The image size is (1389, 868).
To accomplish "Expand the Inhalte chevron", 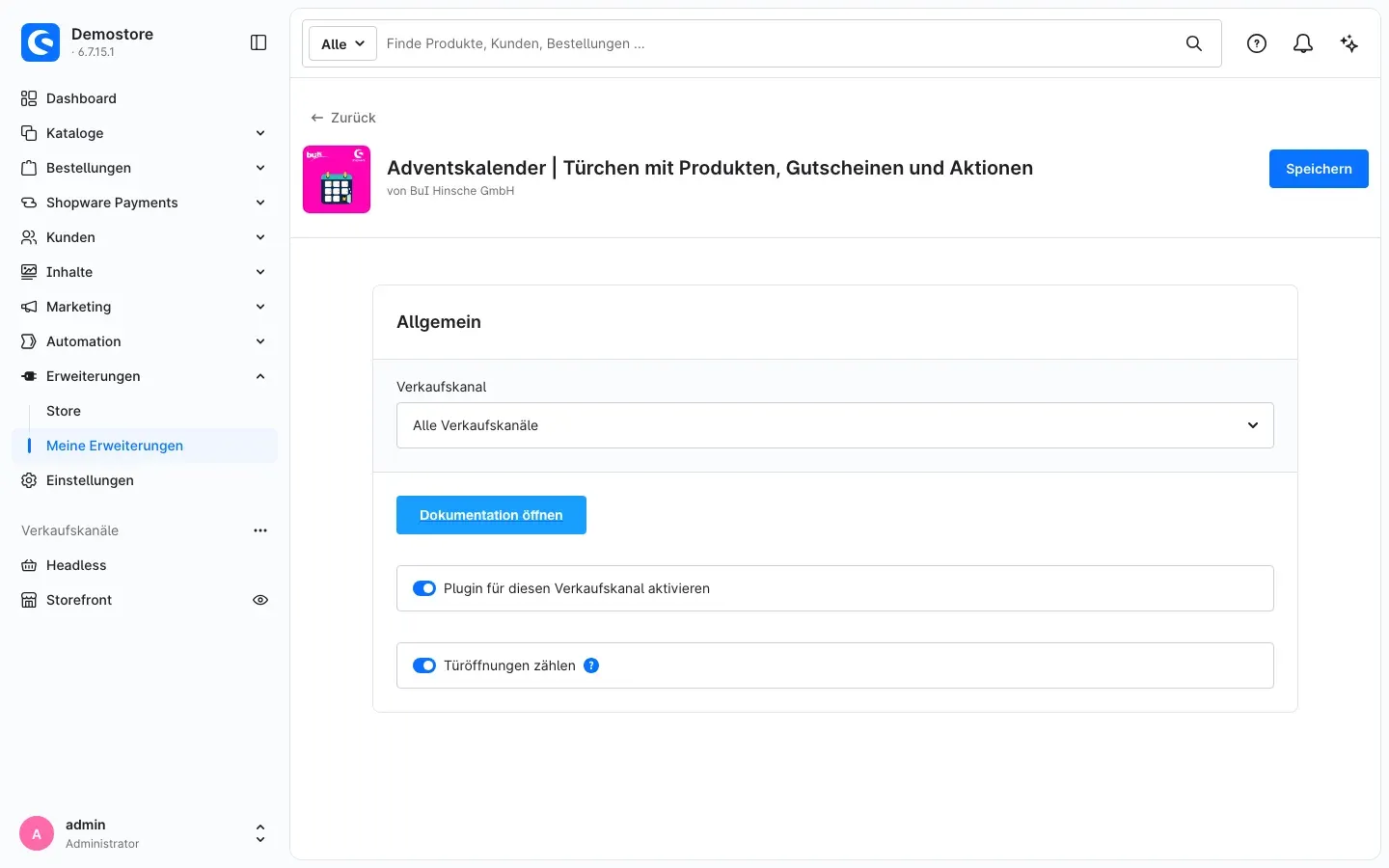I will tap(260, 272).
